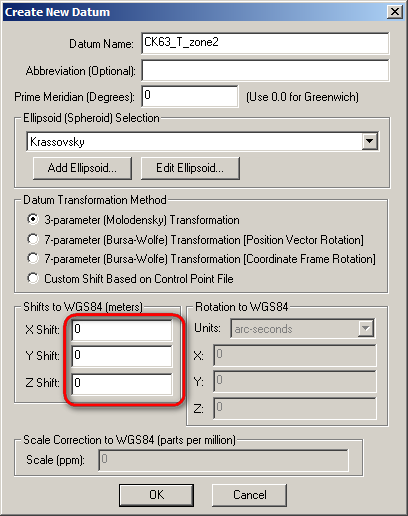Image resolution: width=408 pixels, height=516 pixels.
Task: Focus the X Shift input box
Action: (122, 330)
